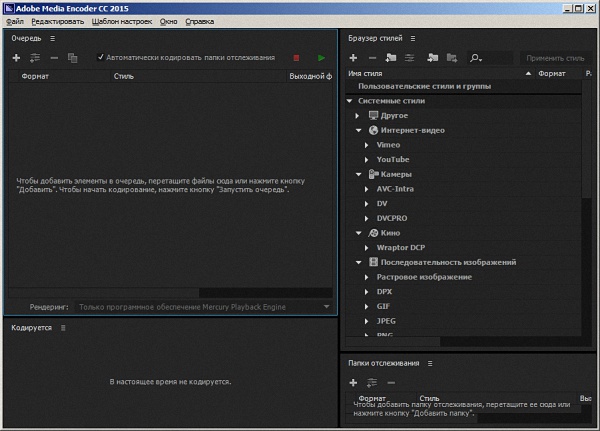The width and height of the screenshot is (600, 431).
Task: Open the queue item settings icon
Action: point(35,58)
